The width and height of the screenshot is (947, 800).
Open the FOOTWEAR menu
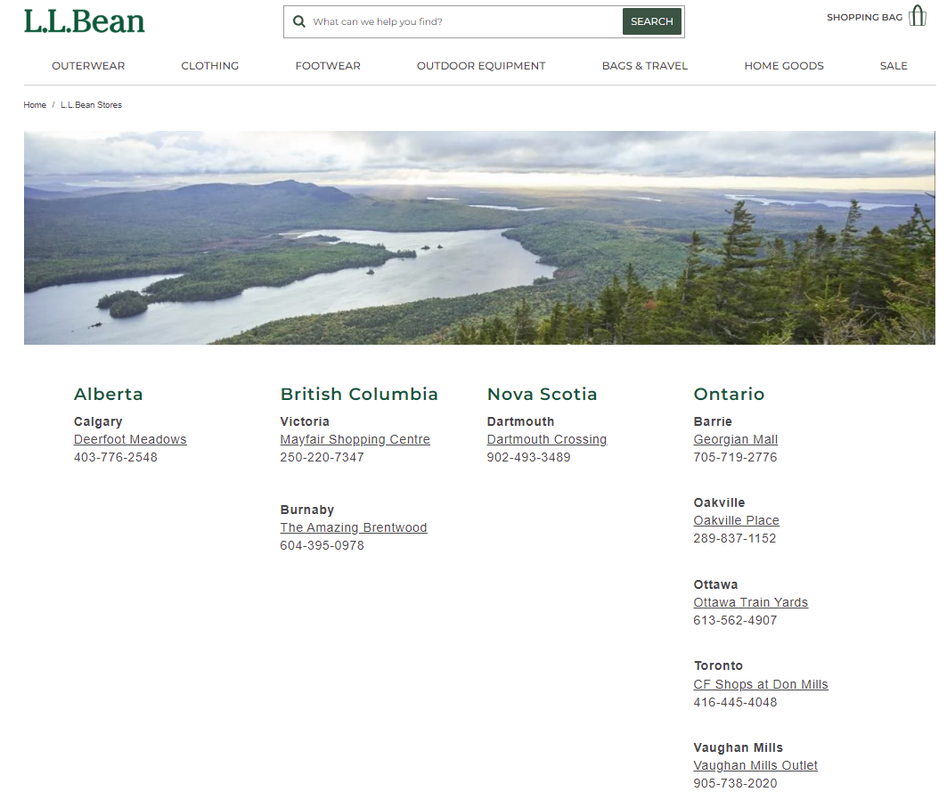tap(328, 66)
